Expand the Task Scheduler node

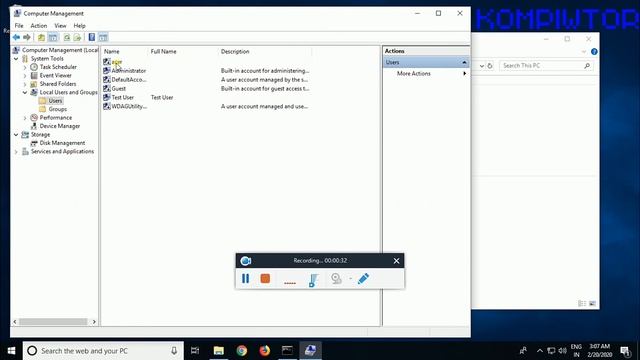tap(25, 67)
